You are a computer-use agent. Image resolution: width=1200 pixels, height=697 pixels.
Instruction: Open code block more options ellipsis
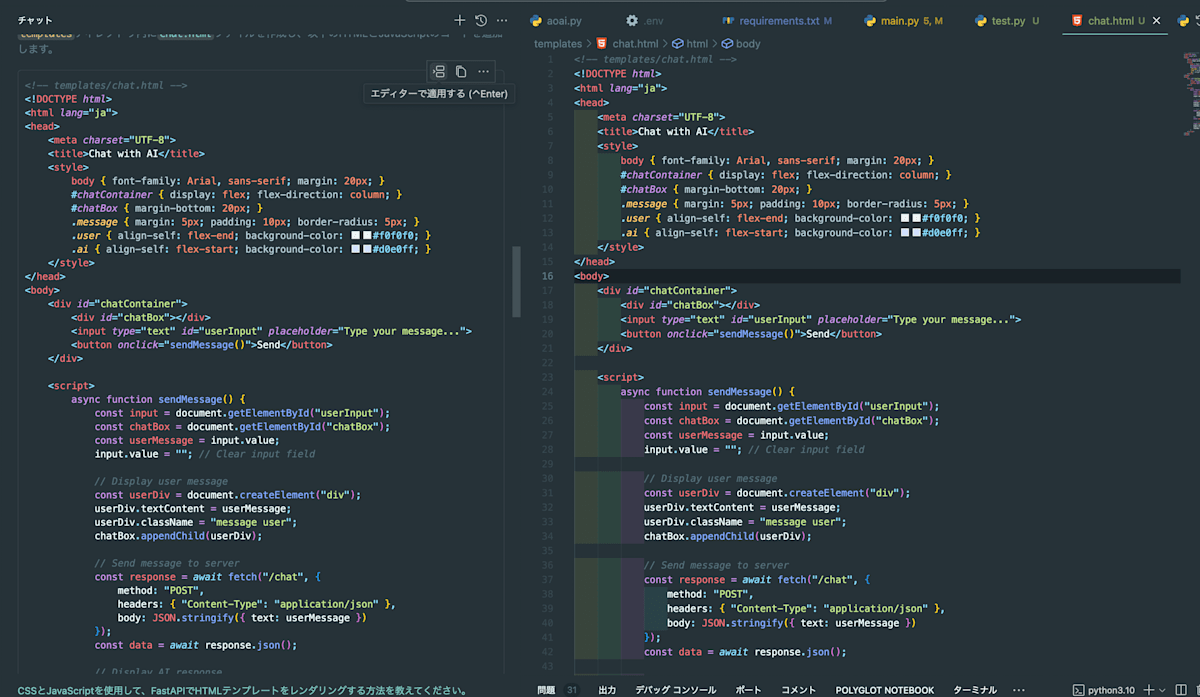pos(484,71)
